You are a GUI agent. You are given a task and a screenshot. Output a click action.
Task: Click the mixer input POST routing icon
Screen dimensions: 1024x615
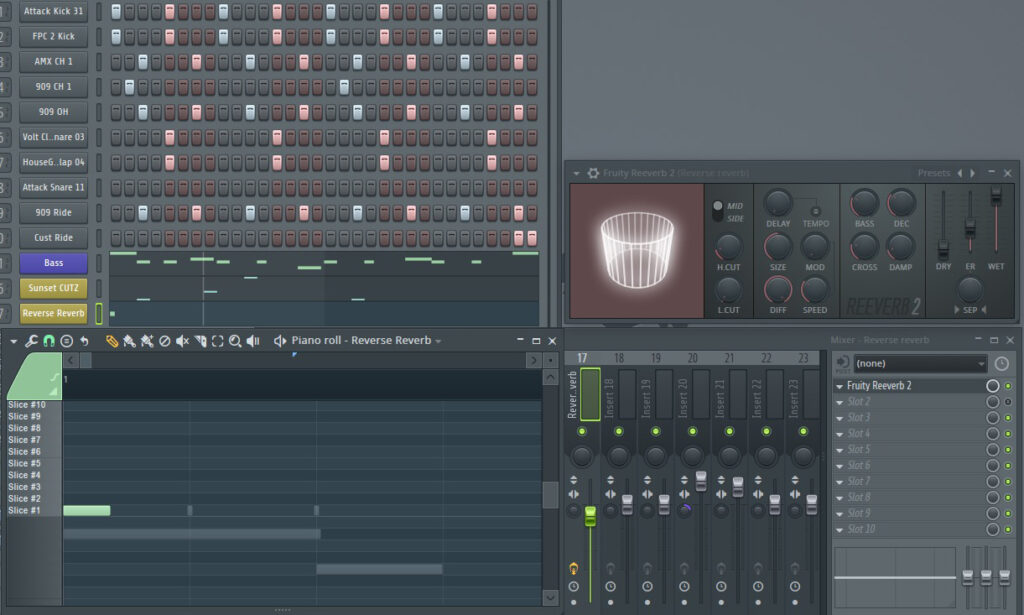point(843,364)
